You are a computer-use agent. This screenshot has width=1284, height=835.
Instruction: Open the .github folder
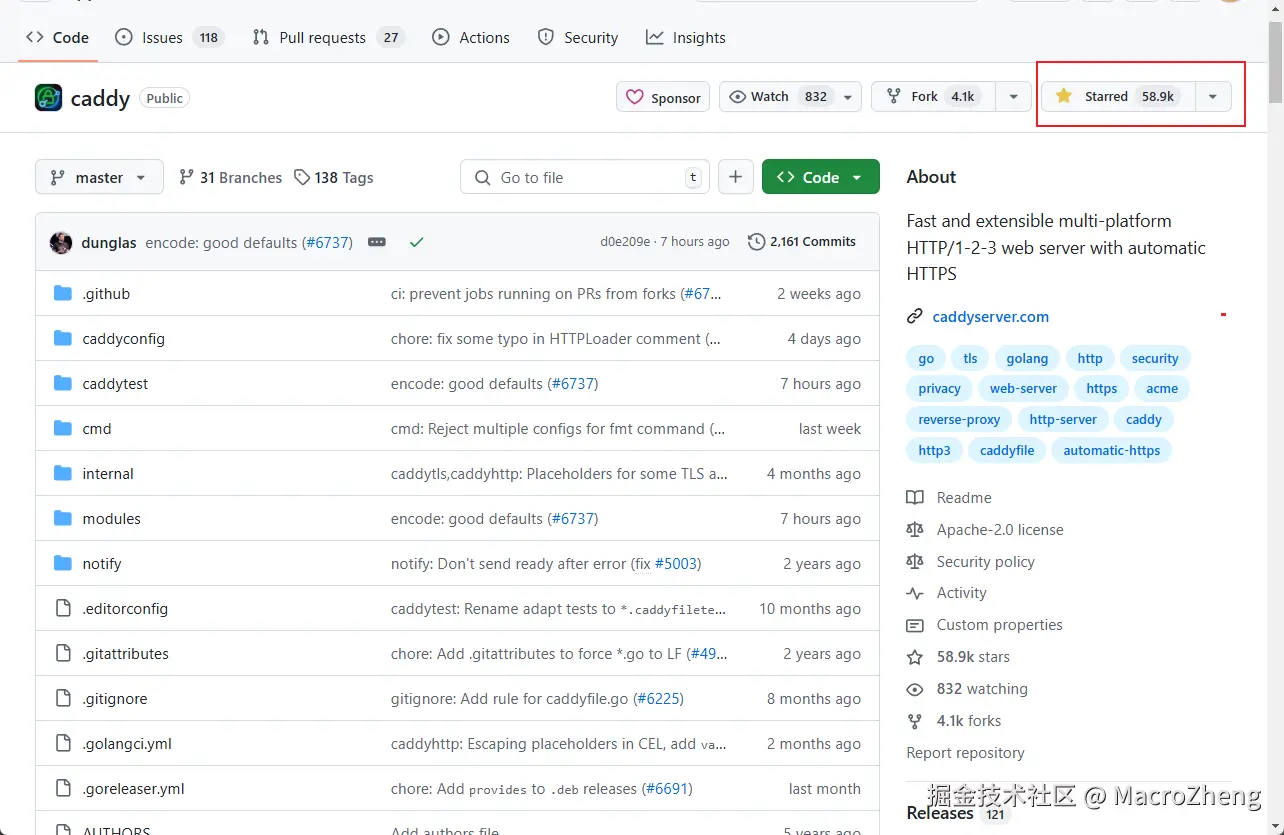106,294
